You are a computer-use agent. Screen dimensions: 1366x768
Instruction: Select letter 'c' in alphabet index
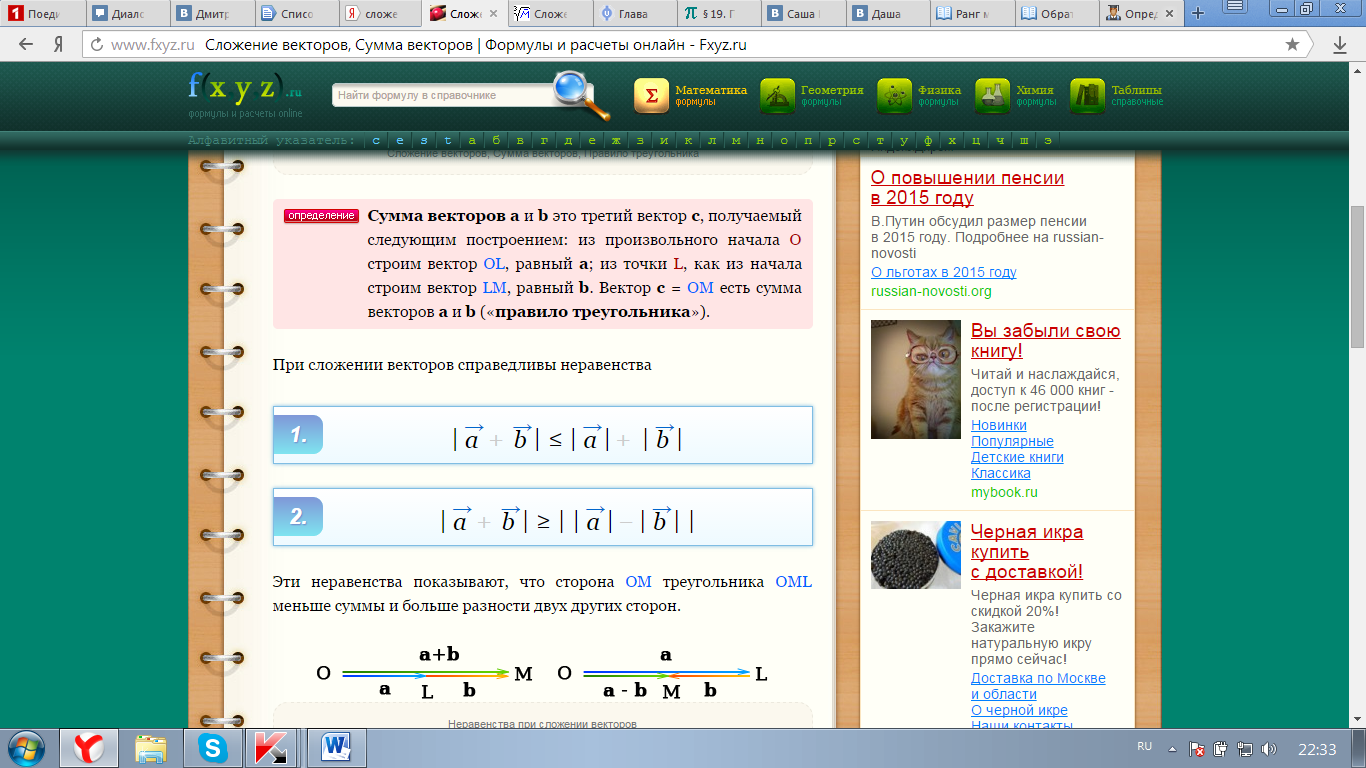click(x=374, y=140)
